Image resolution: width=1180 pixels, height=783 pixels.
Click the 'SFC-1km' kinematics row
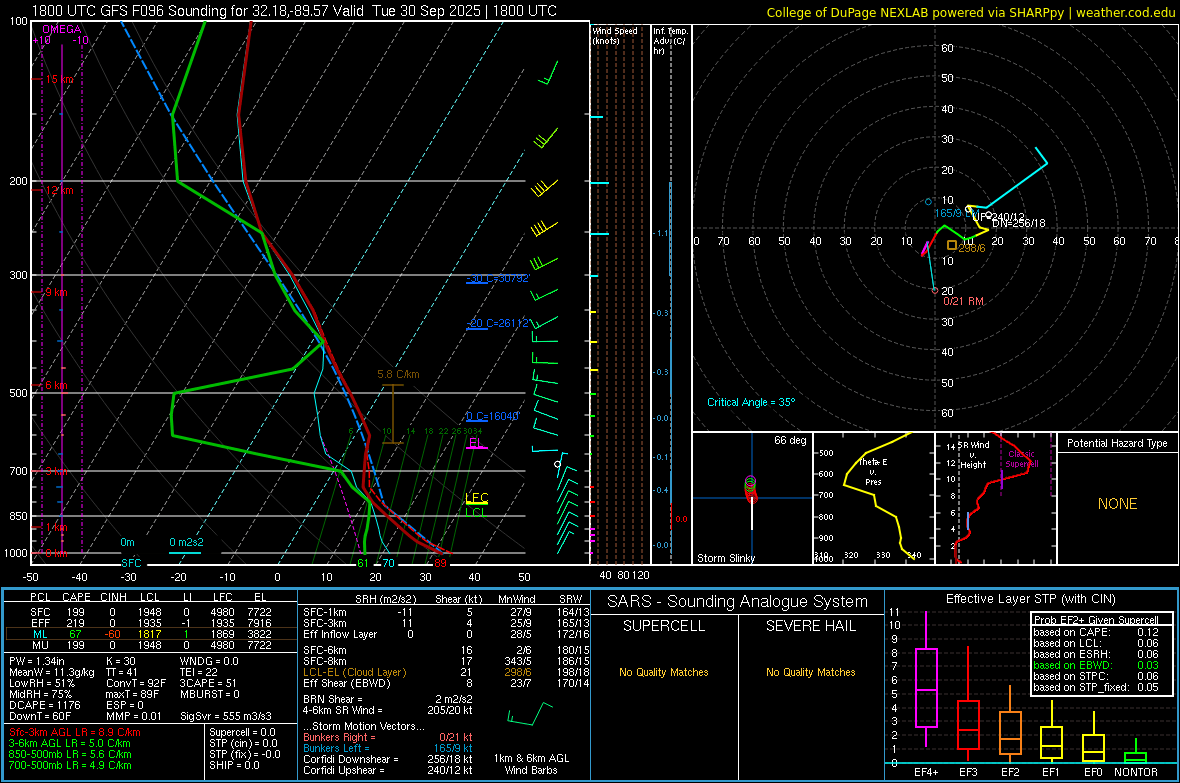(x=446, y=612)
